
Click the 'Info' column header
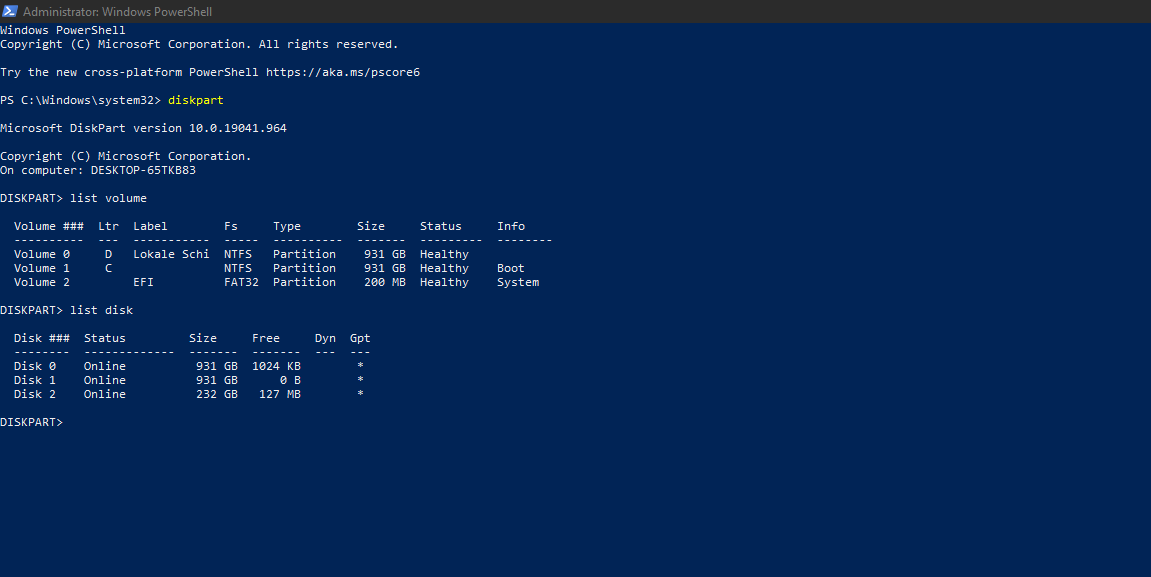[x=511, y=226]
